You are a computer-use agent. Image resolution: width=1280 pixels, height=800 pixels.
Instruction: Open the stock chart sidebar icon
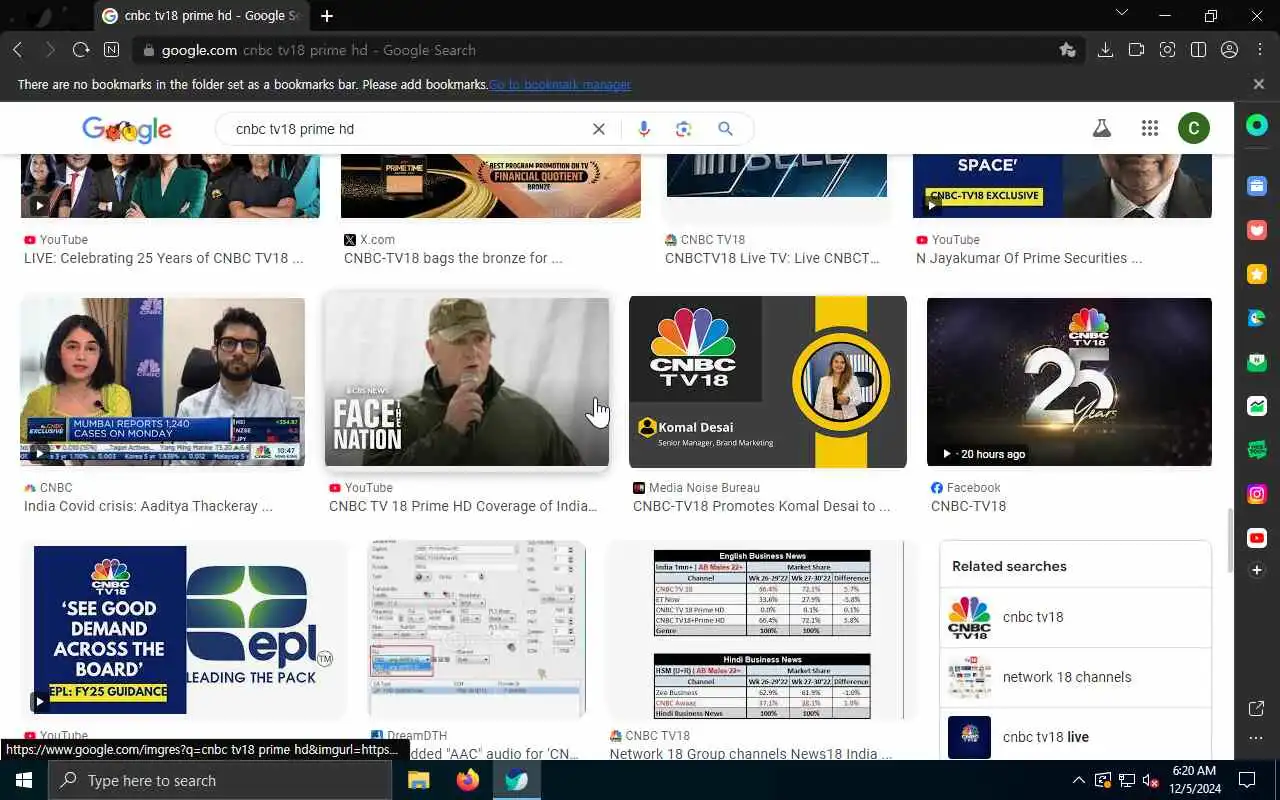click(1257, 406)
